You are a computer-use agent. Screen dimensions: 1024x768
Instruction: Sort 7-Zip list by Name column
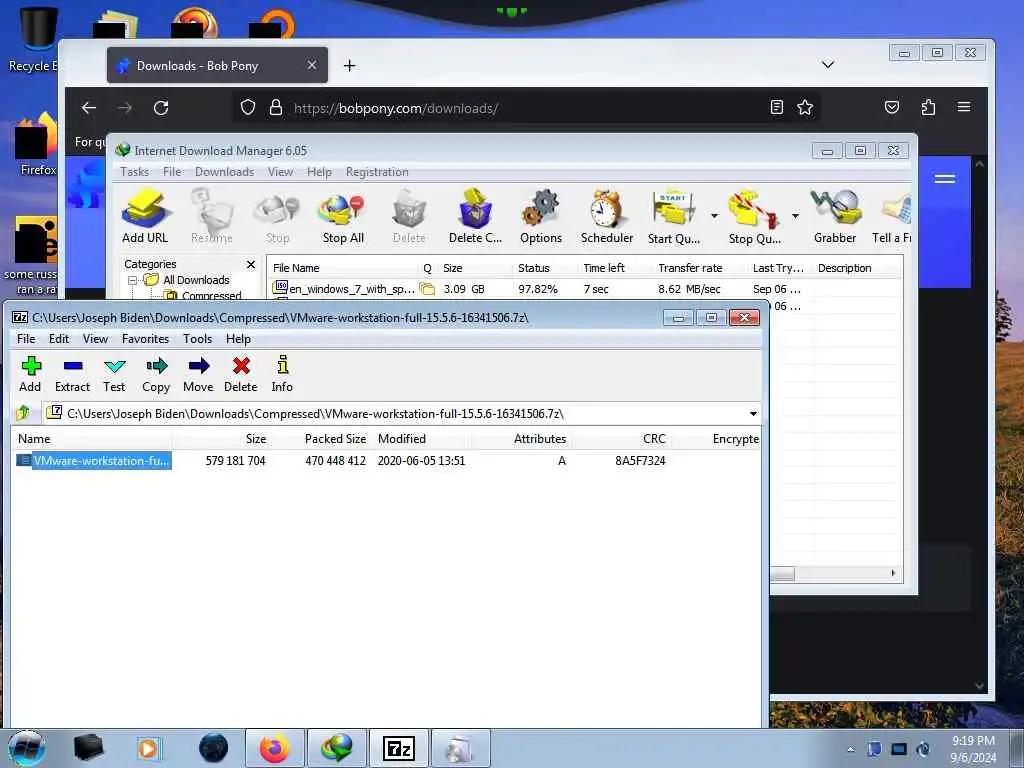pos(91,439)
